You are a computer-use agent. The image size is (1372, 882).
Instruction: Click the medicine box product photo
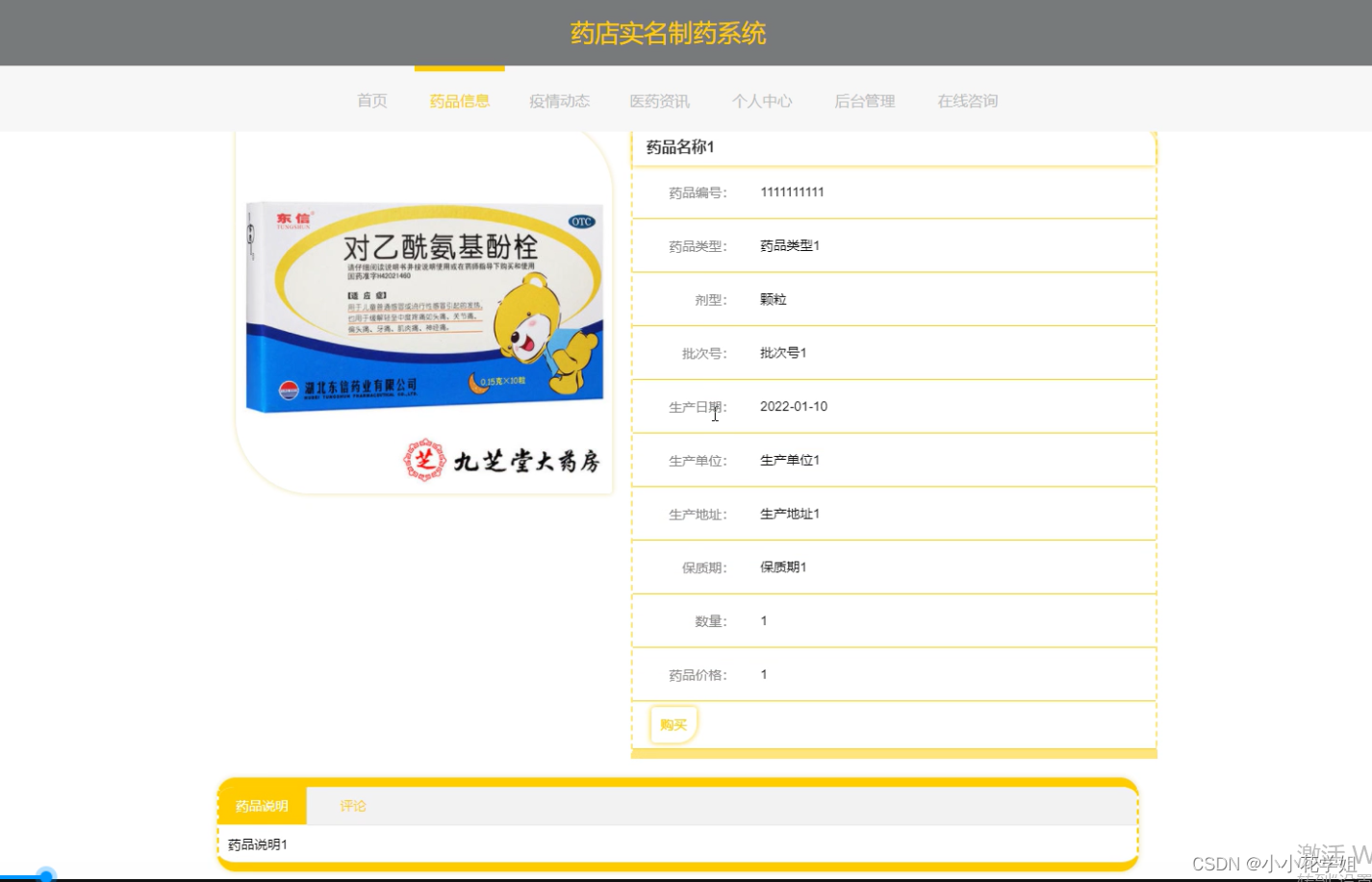(423, 308)
